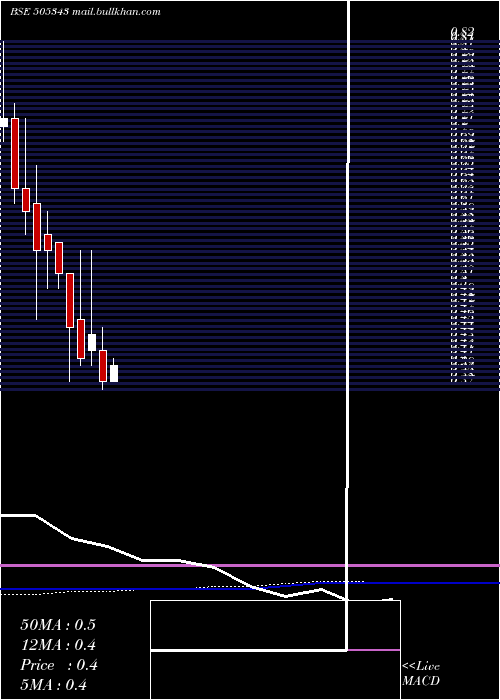Click the 0.82 top price axis label
The height and width of the screenshot is (700, 500).
[x=462, y=31]
